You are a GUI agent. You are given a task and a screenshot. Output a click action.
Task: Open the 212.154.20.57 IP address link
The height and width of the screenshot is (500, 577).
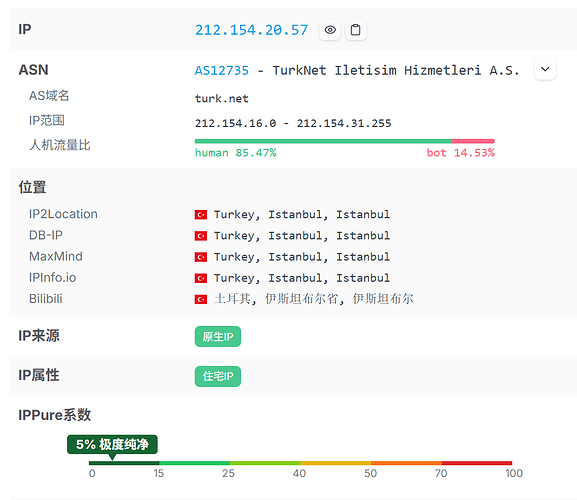(251, 30)
